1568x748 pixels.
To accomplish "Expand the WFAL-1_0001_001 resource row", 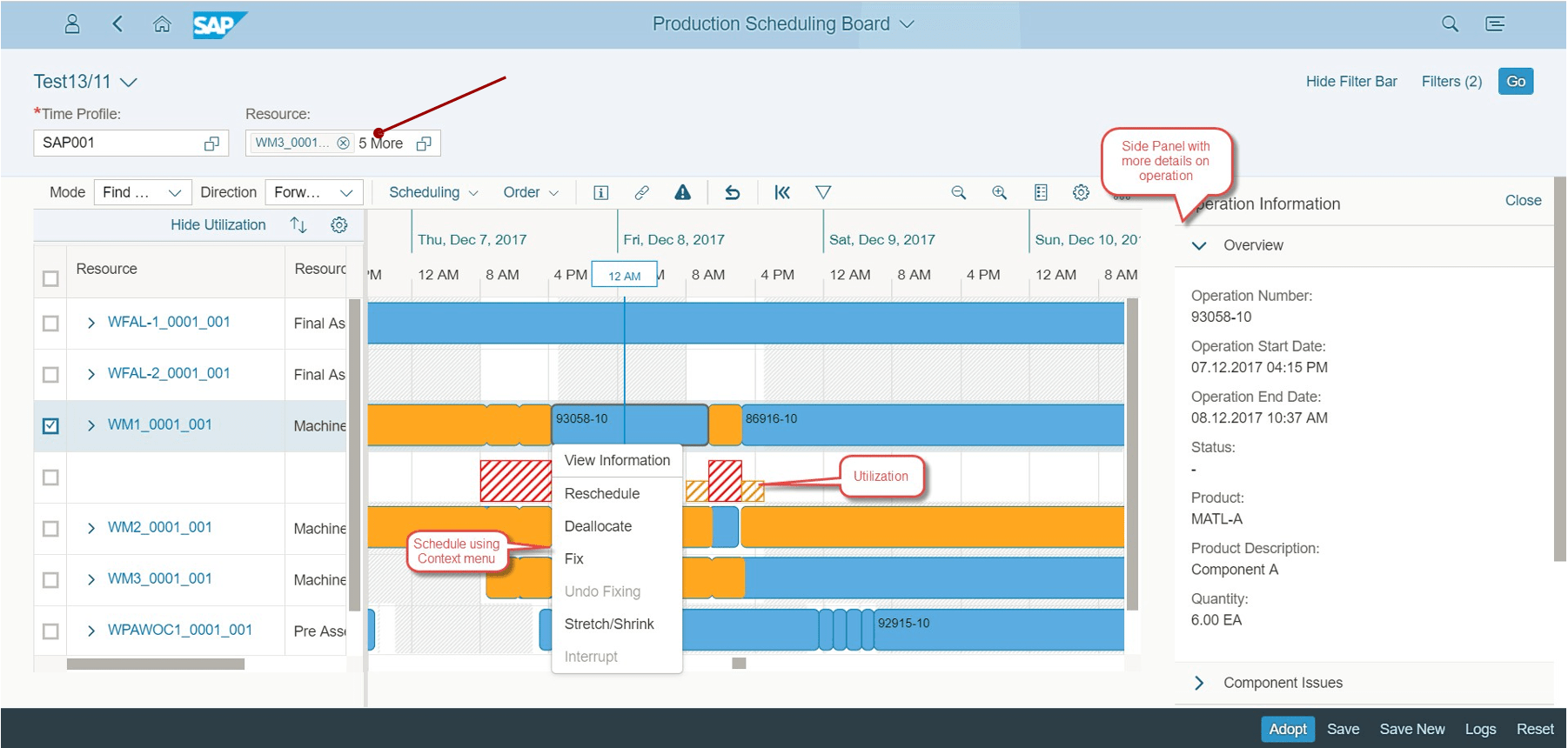I will coord(91,323).
